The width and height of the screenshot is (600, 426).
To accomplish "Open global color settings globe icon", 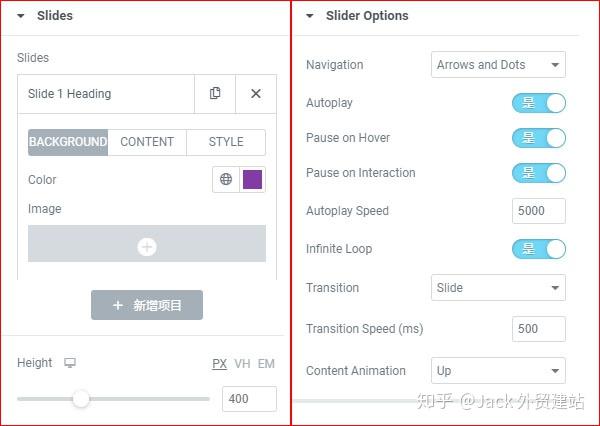I will [226, 180].
